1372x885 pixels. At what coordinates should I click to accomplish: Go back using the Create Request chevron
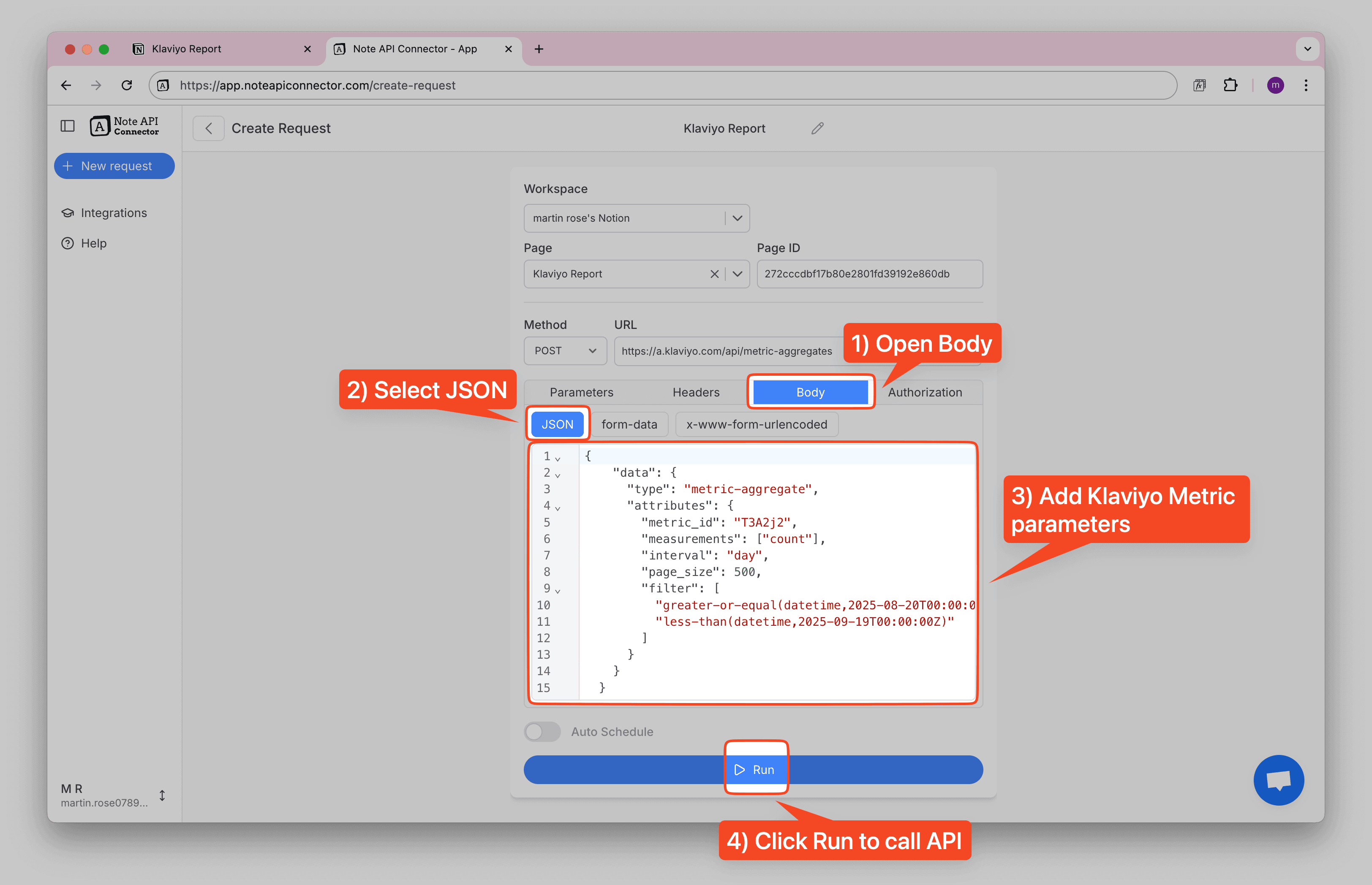(x=209, y=128)
